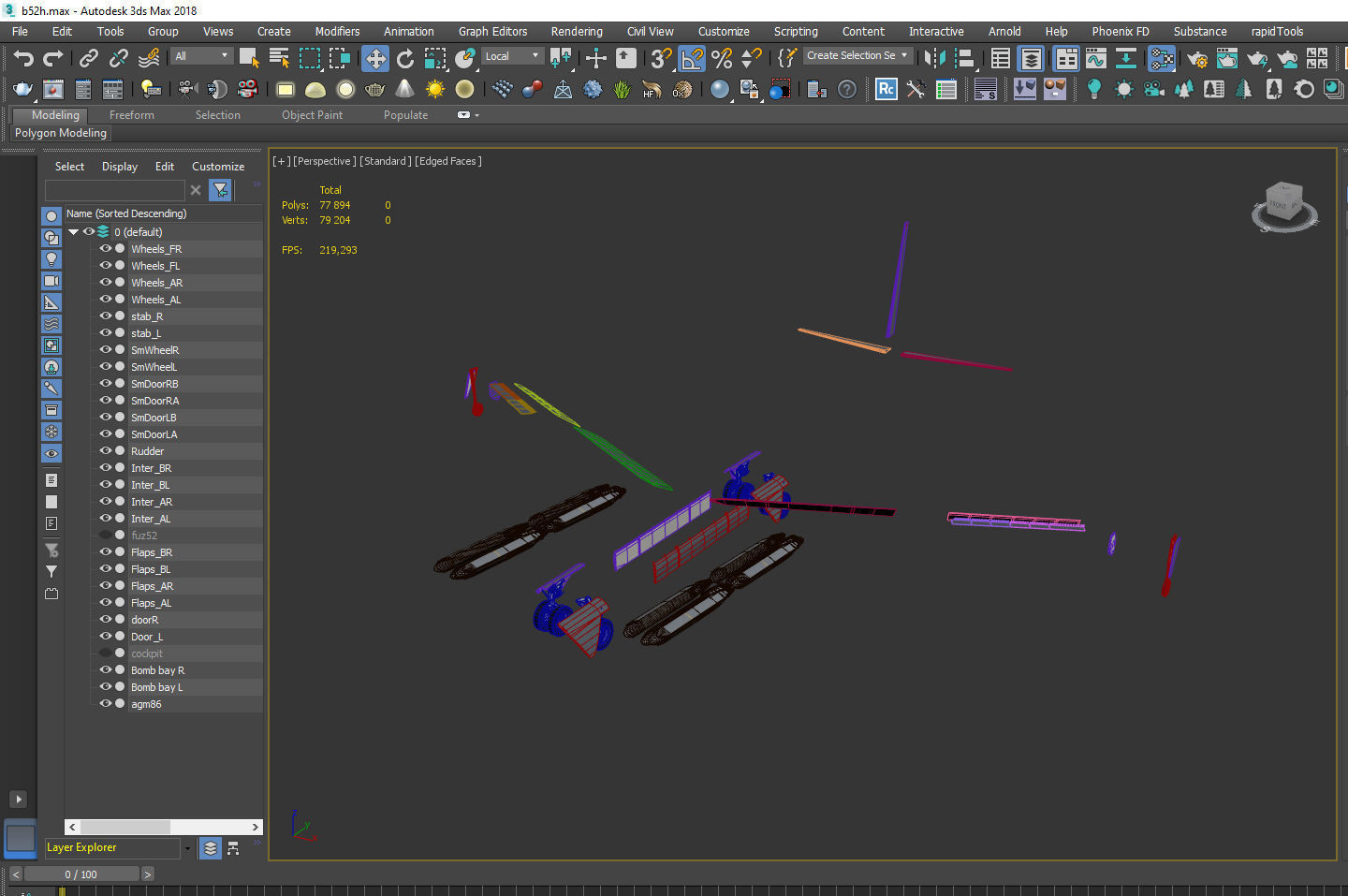Viewport: 1348px width, 896px height.
Task: Click the time slider showing 0 / 100
Action: pyautogui.click(x=81, y=874)
